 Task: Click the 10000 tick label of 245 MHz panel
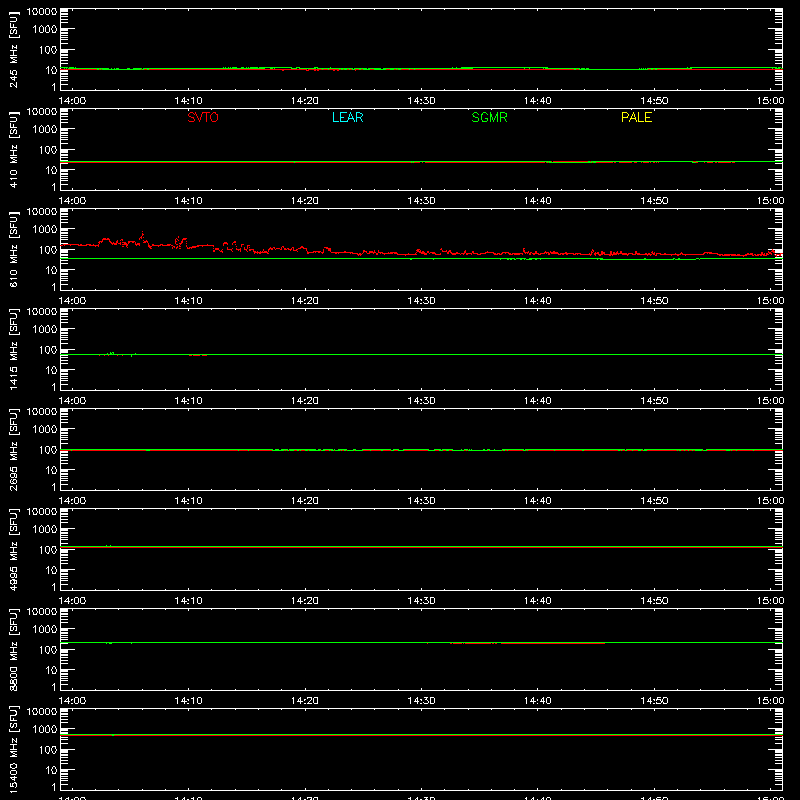pos(42,12)
